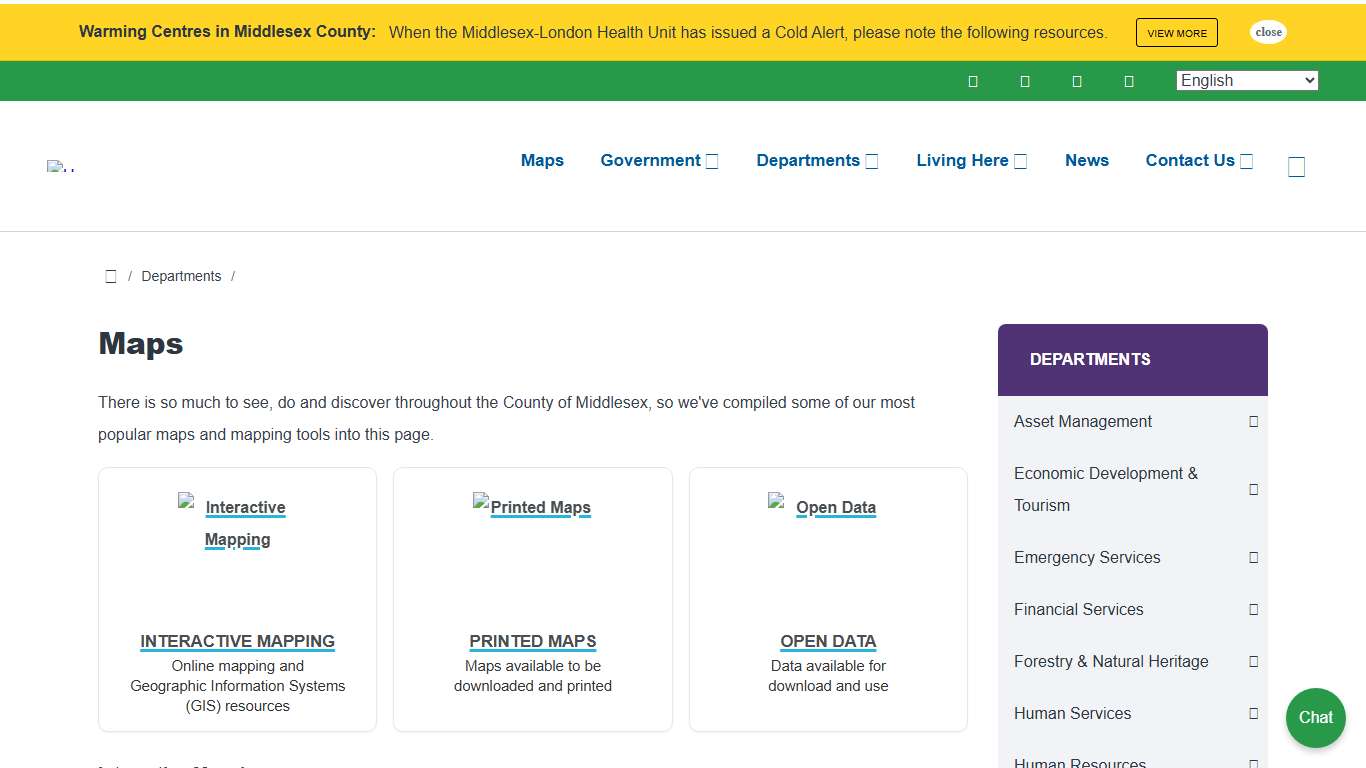Click the second social media icon in header
Viewport: 1366px width, 768px height.
coord(1025,81)
